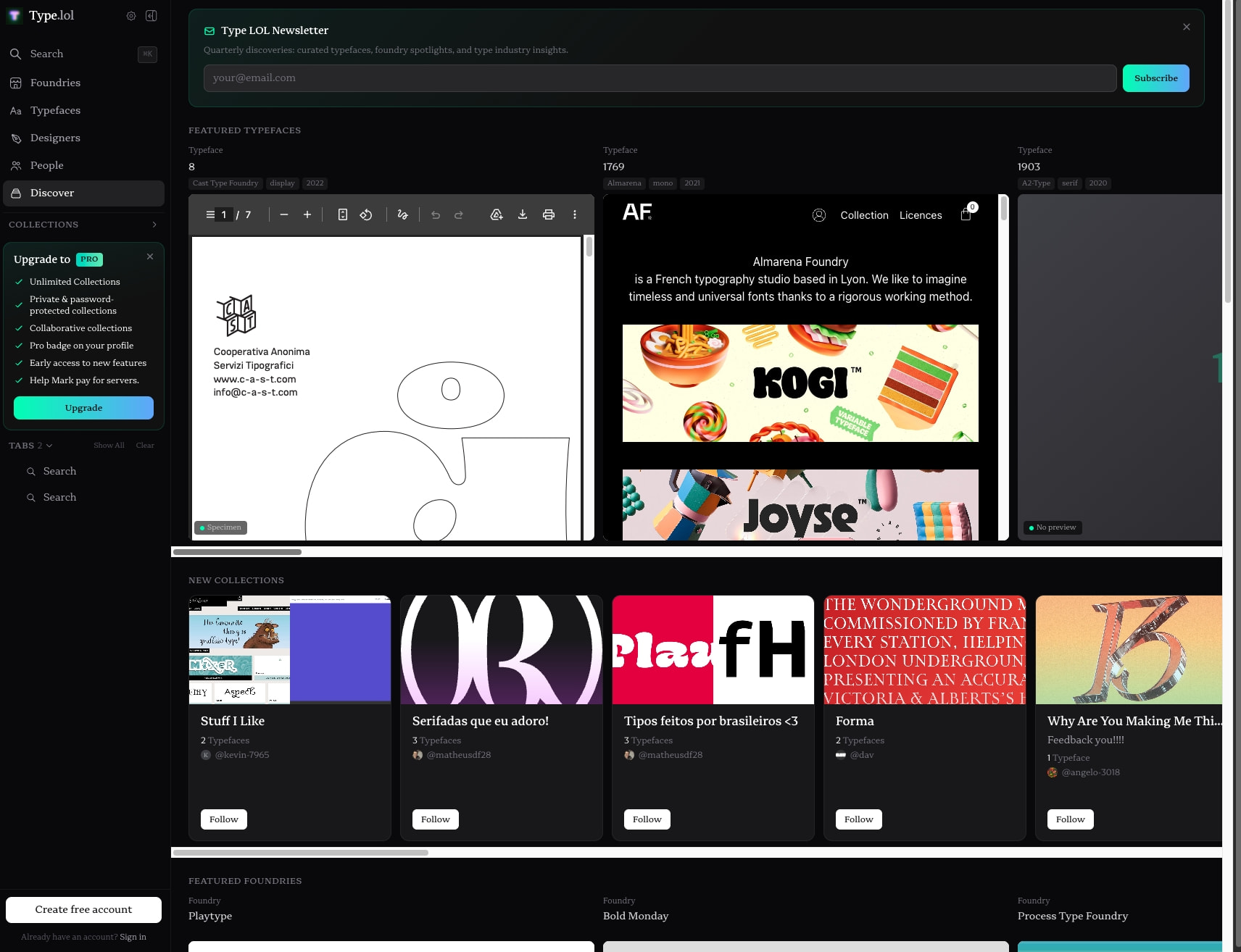Screen dimensions: 1241x952
Task: Open the Almarena shopping bag
Action: click(x=966, y=214)
